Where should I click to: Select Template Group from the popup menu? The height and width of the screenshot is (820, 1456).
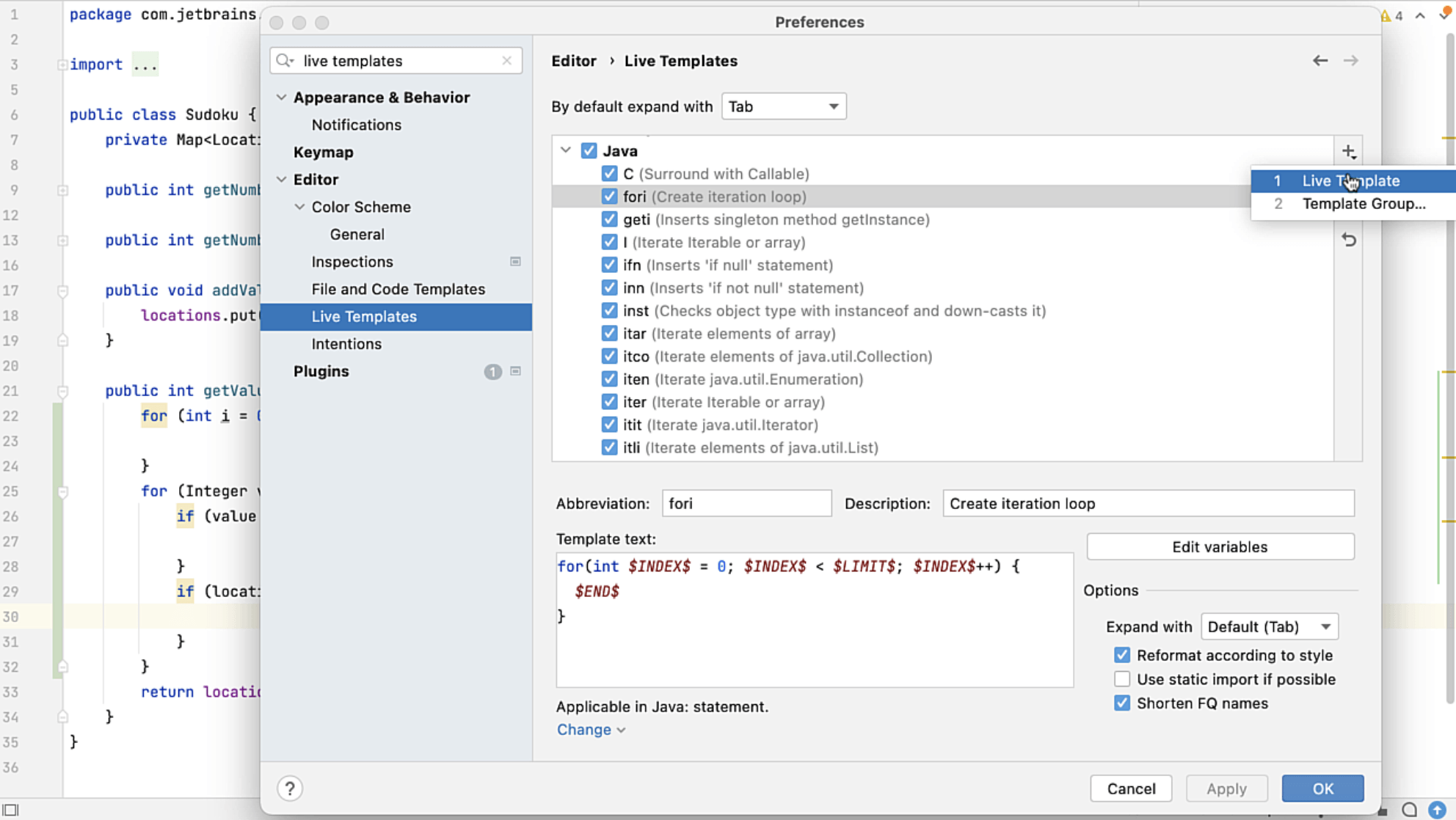[x=1365, y=204]
